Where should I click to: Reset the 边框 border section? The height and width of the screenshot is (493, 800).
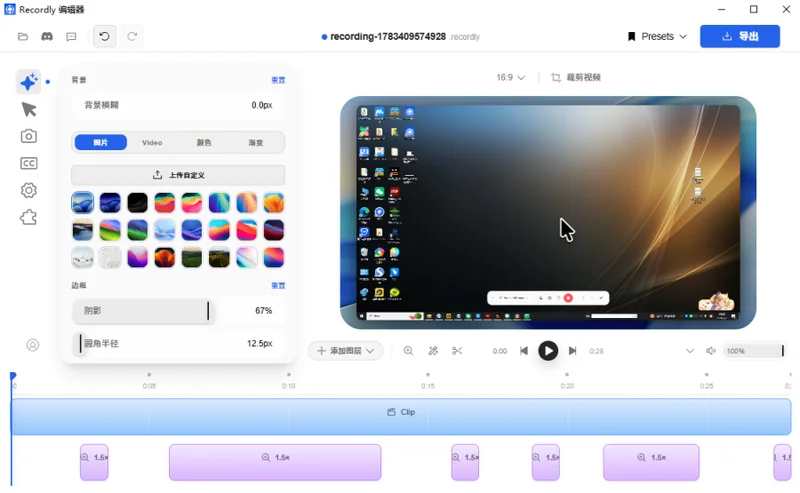(x=278, y=286)
